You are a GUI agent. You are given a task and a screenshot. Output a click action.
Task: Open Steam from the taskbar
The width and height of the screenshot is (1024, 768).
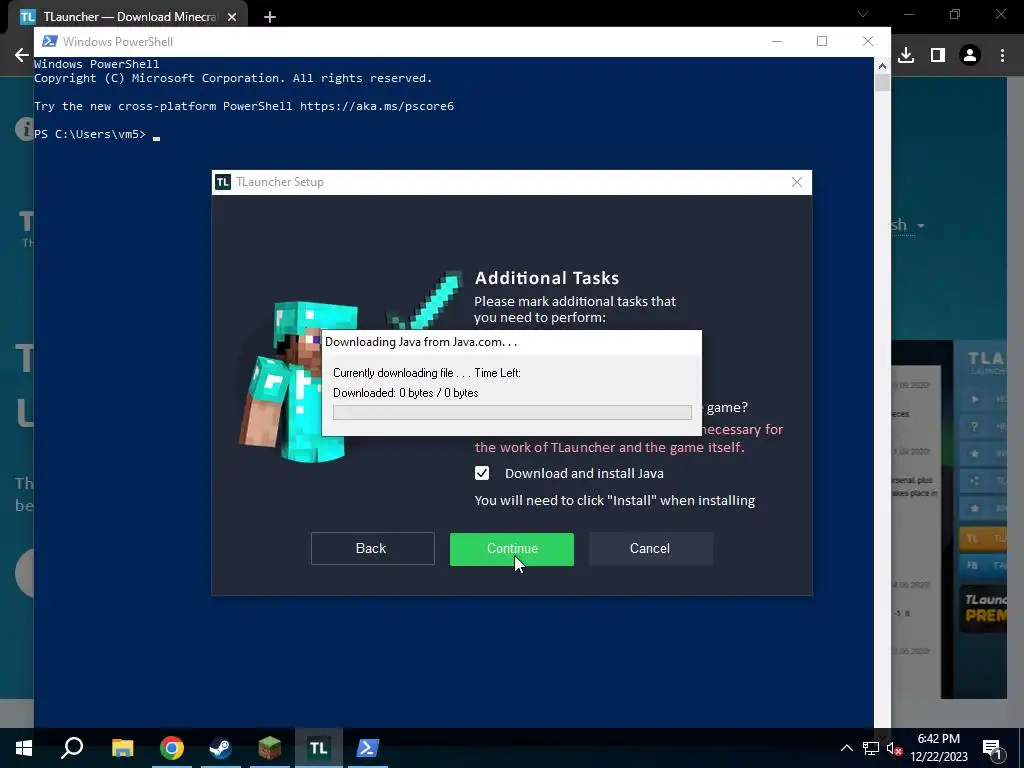tap(221, 748)
